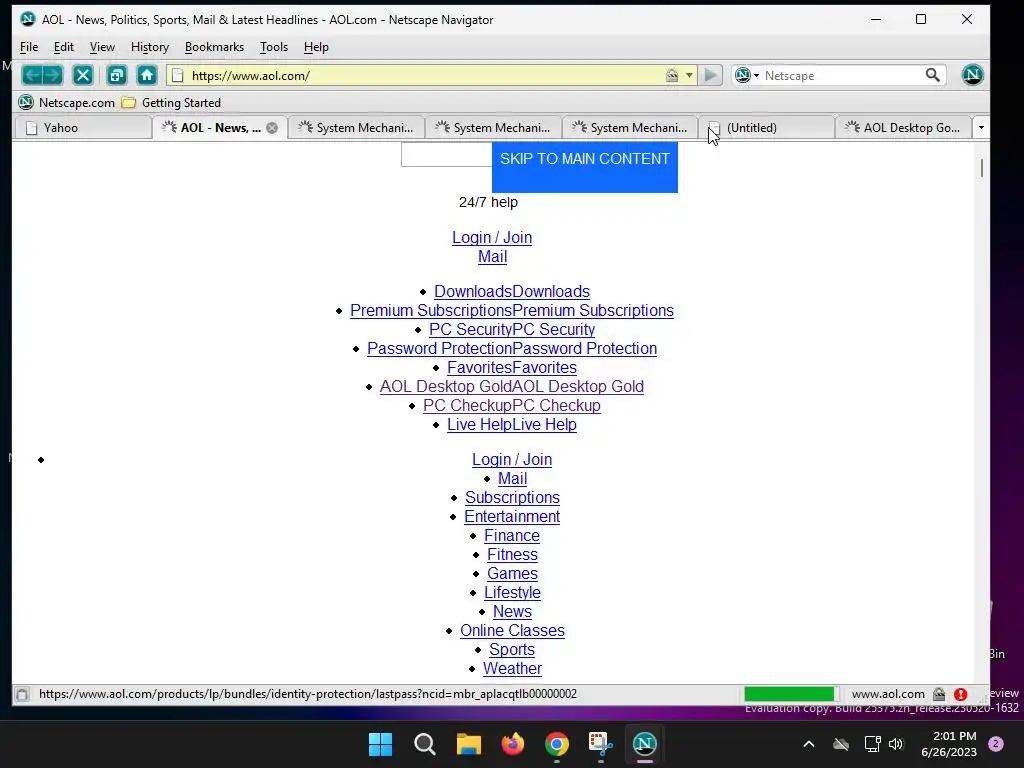This screenshot has width=1024, height=768.
Task: Open Windows Start menu
Action: [381, 744]
